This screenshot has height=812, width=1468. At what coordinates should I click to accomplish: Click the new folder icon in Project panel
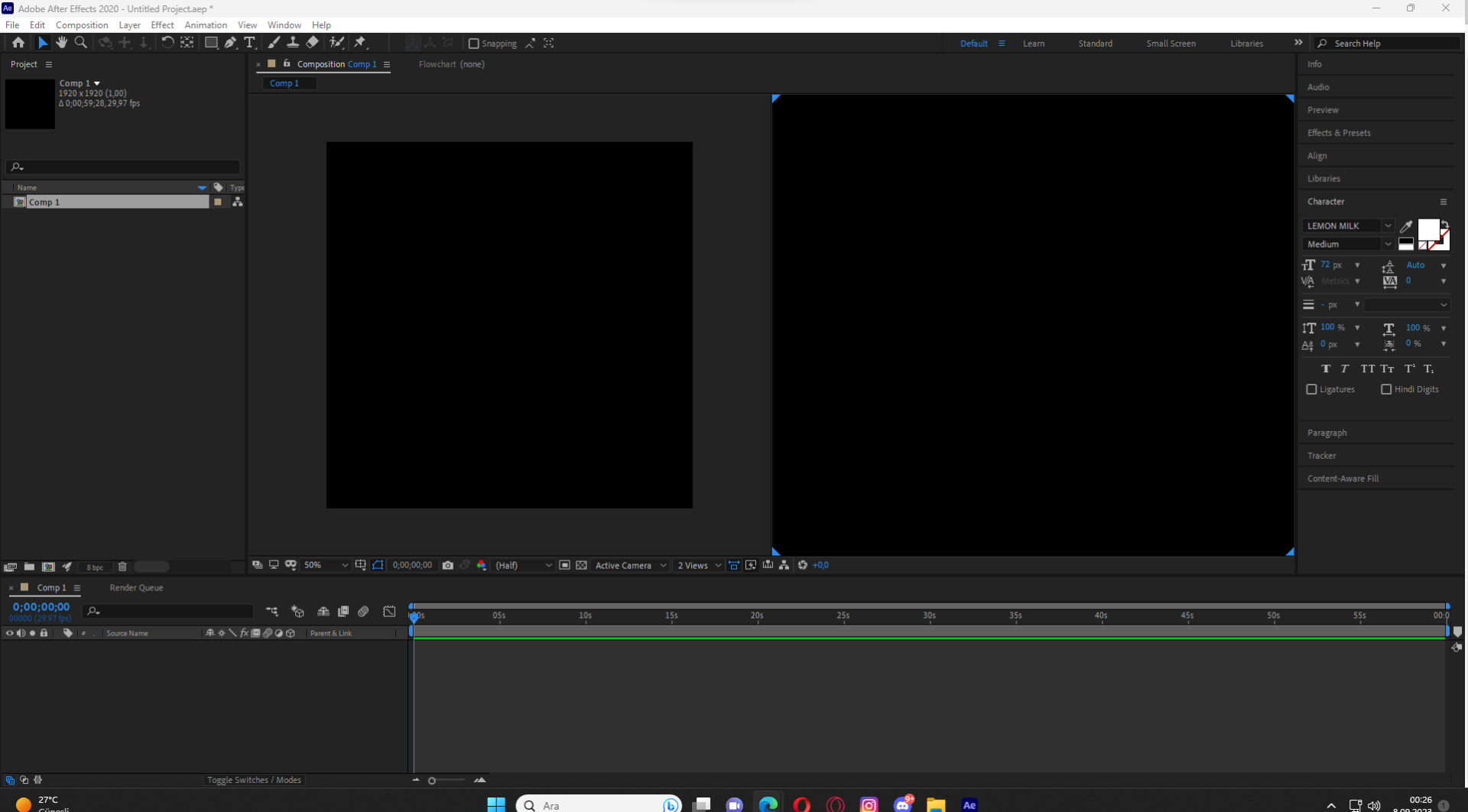pos(29,567)
